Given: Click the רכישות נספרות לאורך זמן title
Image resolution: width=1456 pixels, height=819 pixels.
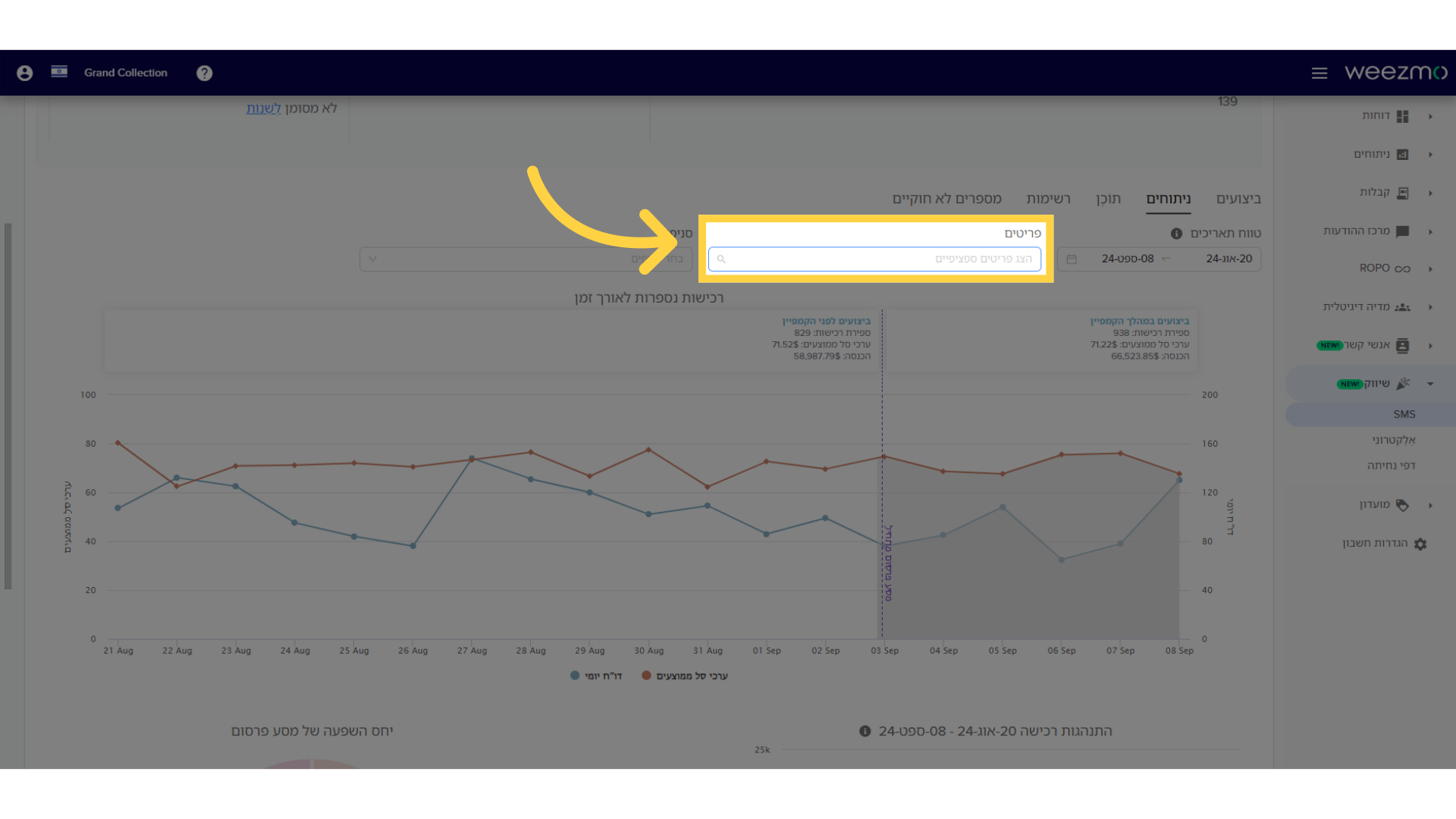Looking at the screenshot, I should tap(649, 298).
